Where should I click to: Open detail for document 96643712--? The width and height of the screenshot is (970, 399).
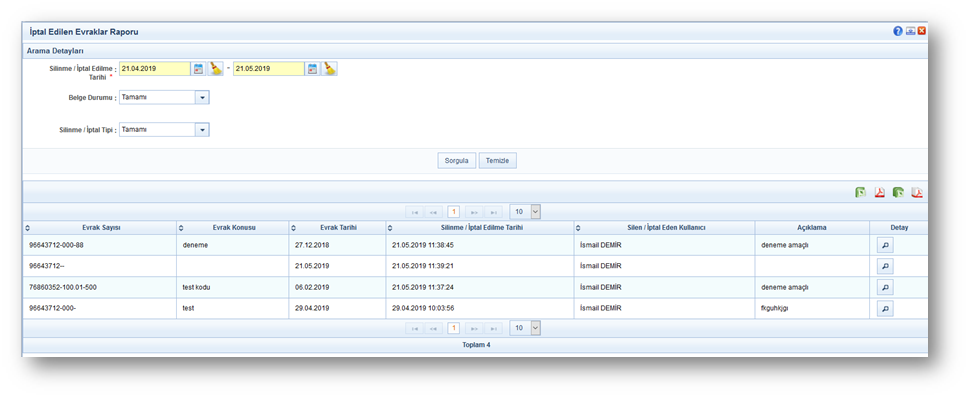coord(885,266)
